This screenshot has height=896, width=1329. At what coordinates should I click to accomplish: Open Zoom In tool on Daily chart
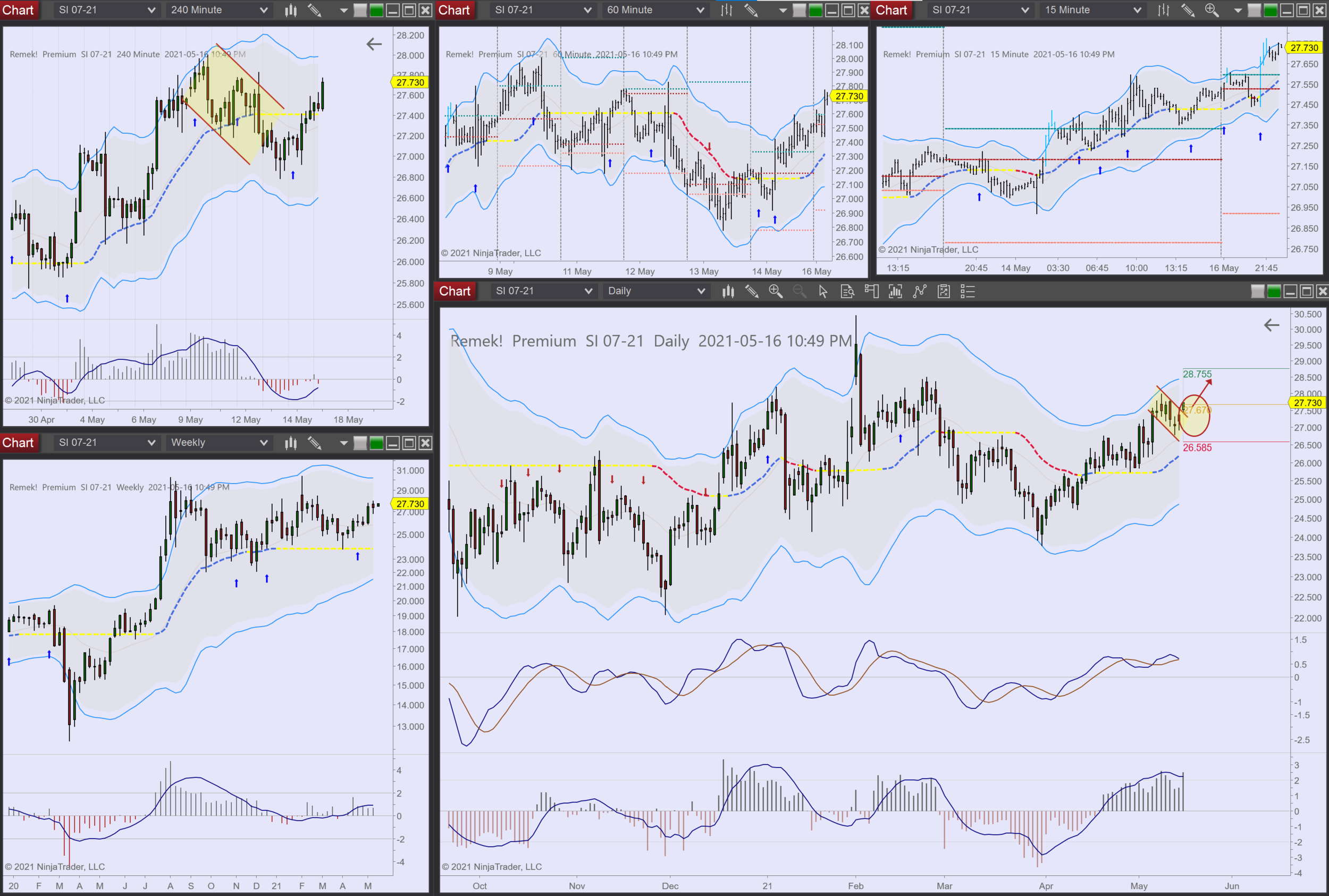point(775,291)
